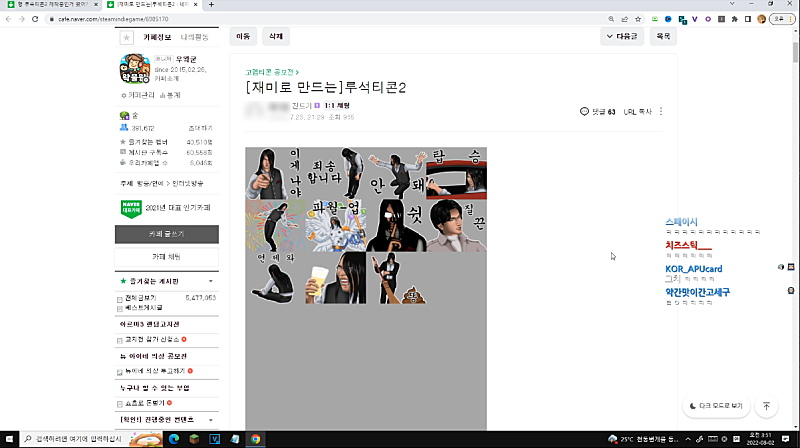
Task: Open the taskbar clock and date
Action: (760, 439)
